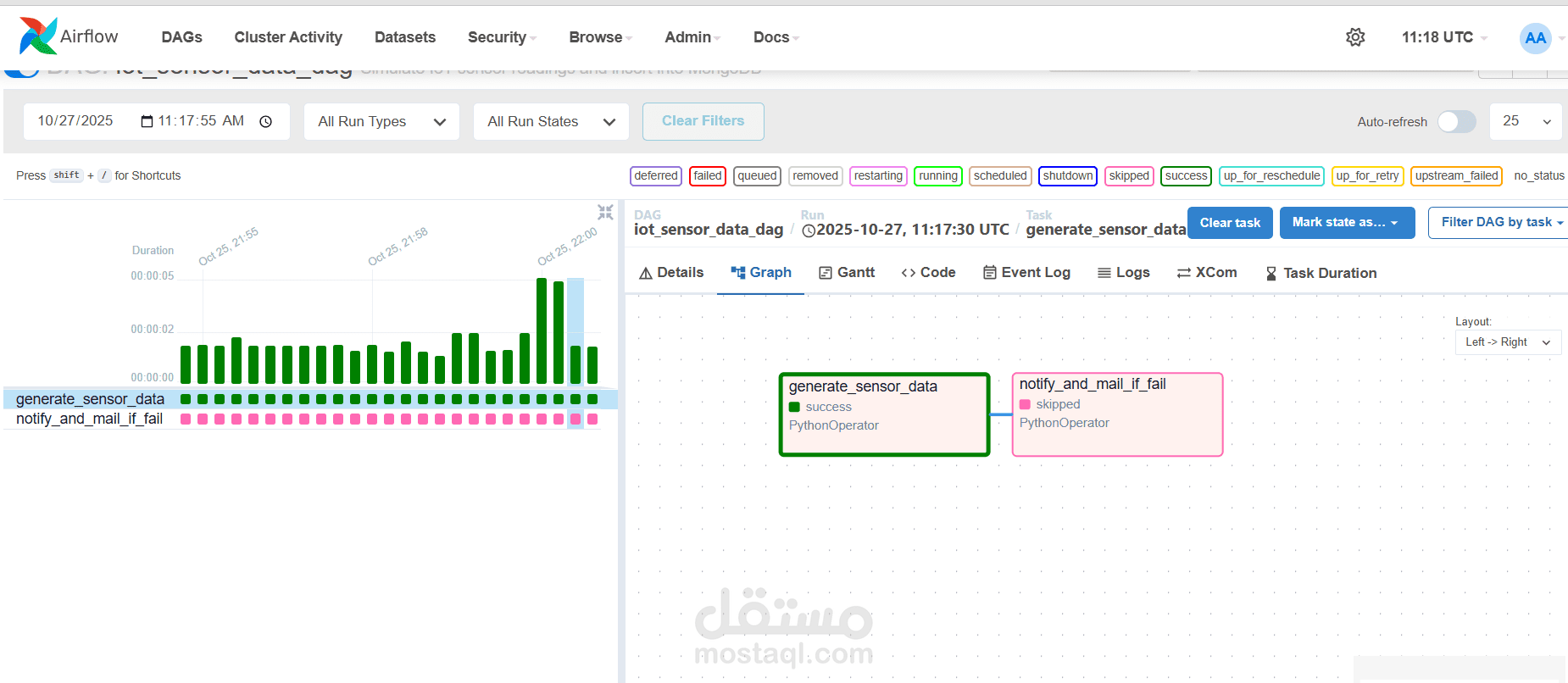Filter by the up_for_reschedule state badge

pyautogui.click(x=1271, y=175)
